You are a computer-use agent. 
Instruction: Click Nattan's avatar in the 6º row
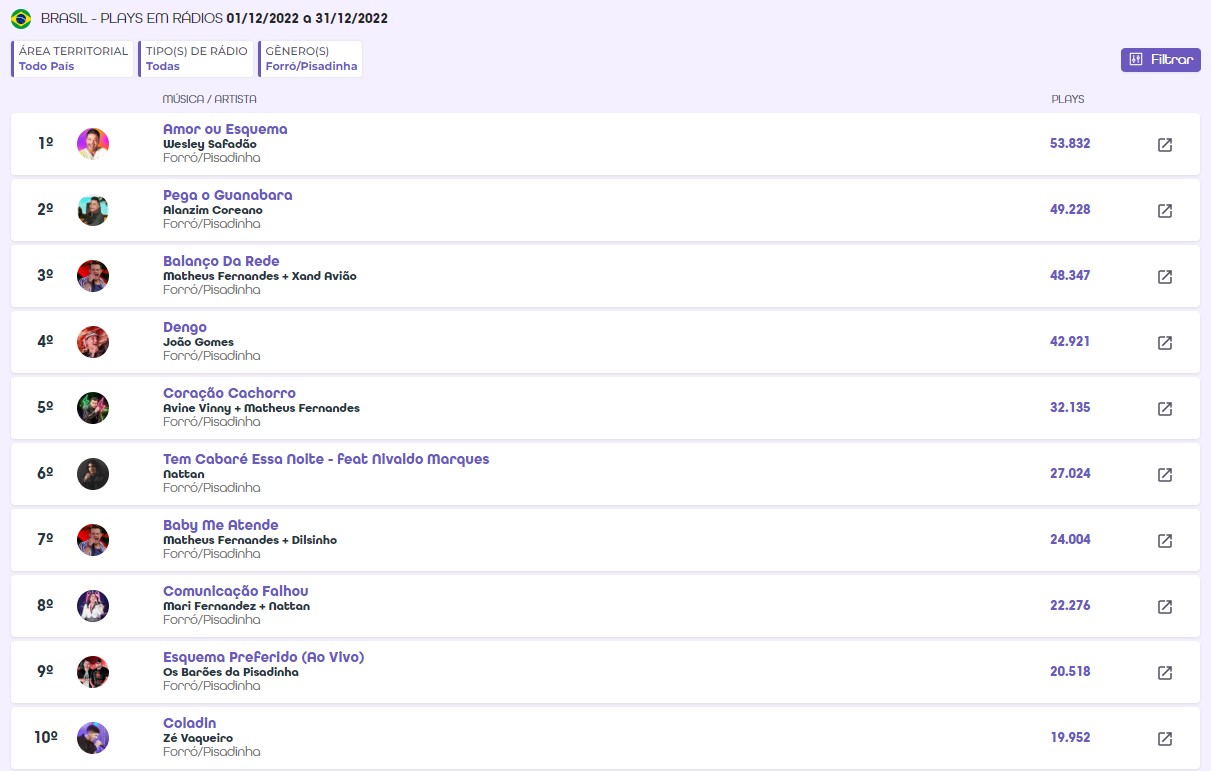[93, 474]
